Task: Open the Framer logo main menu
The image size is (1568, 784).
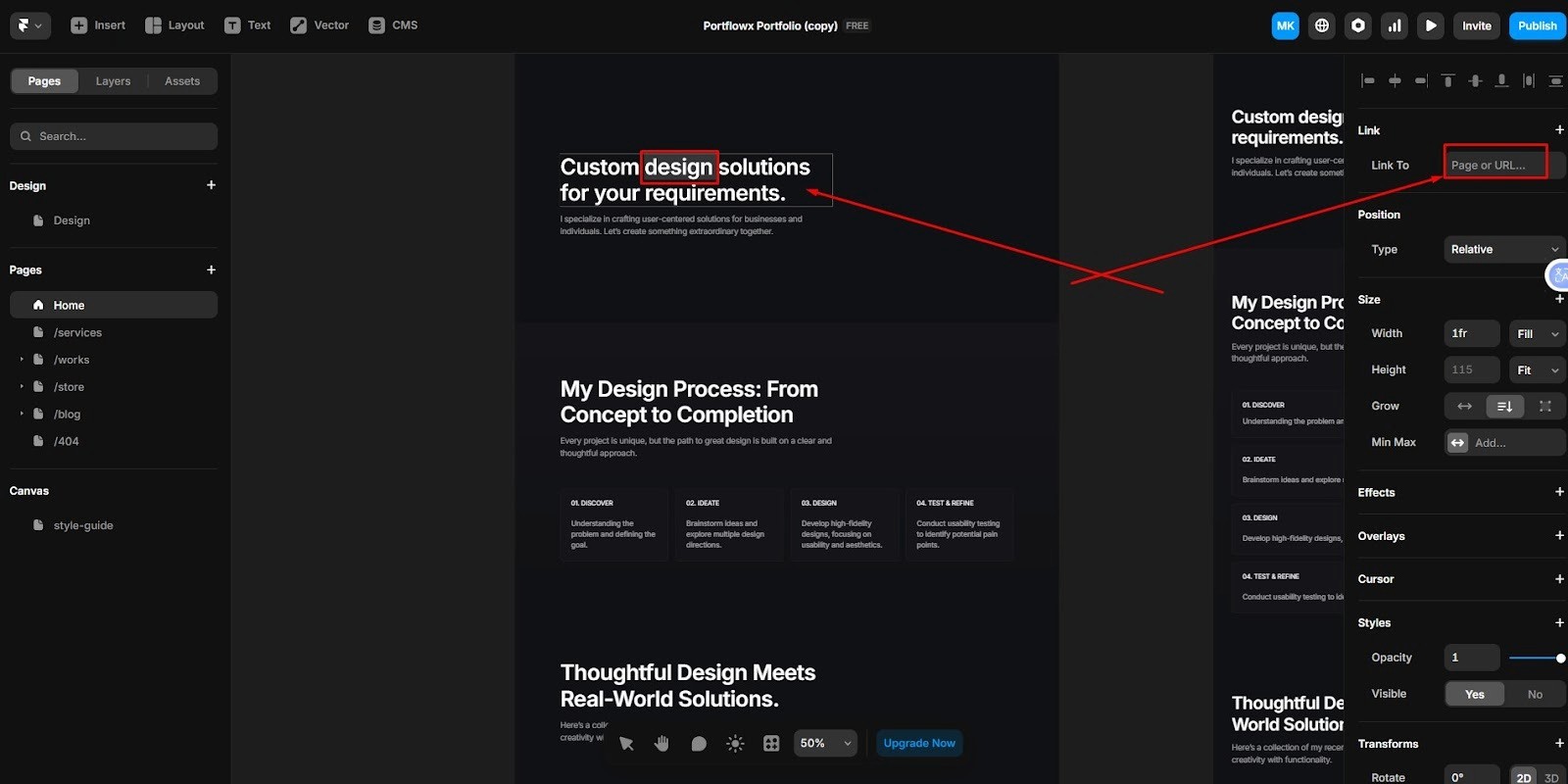Action: [30, 25]
